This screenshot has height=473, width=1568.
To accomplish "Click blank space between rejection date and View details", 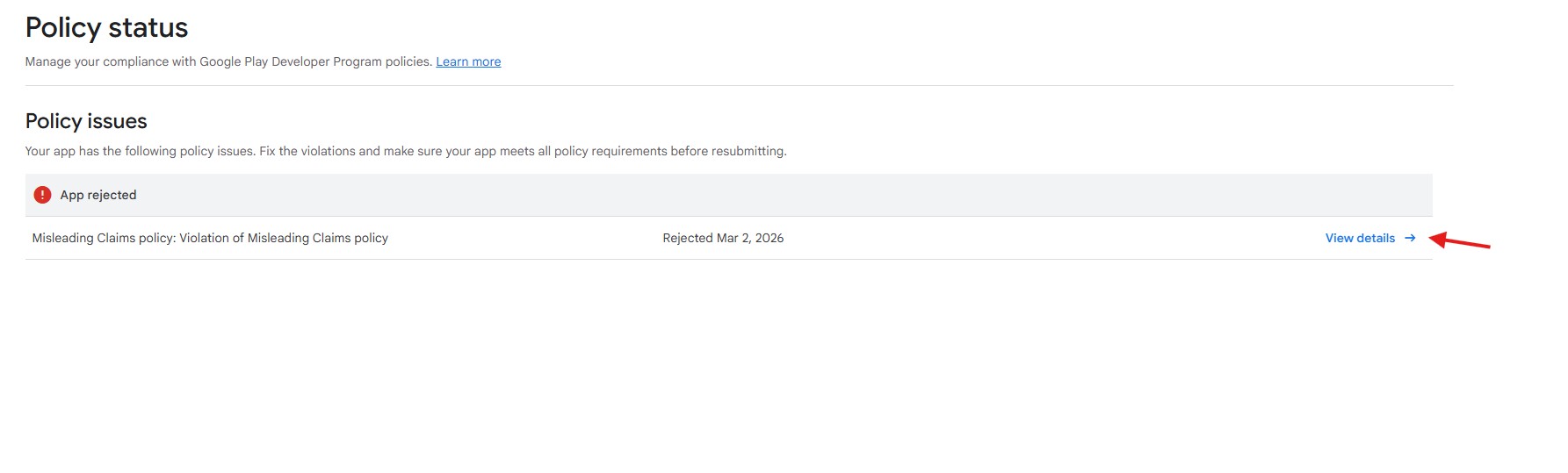I will (1054, 238).
